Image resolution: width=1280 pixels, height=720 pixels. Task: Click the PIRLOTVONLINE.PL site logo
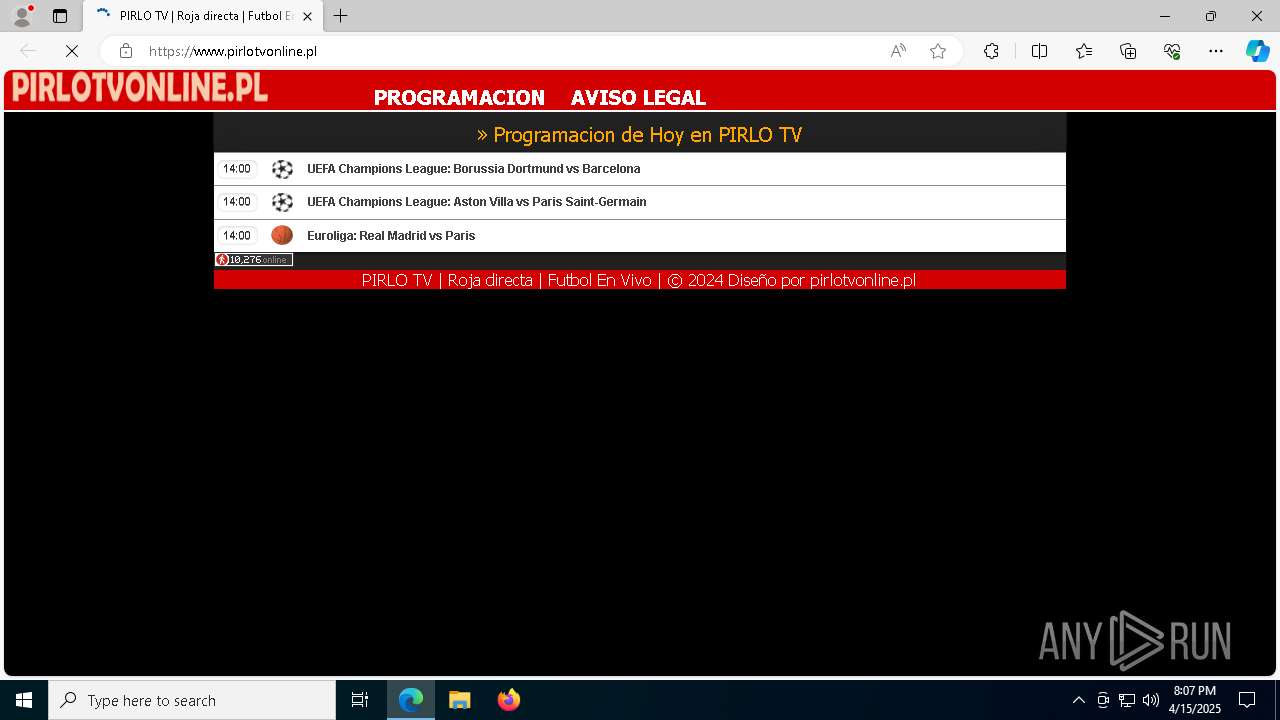(x=139, y=88)
